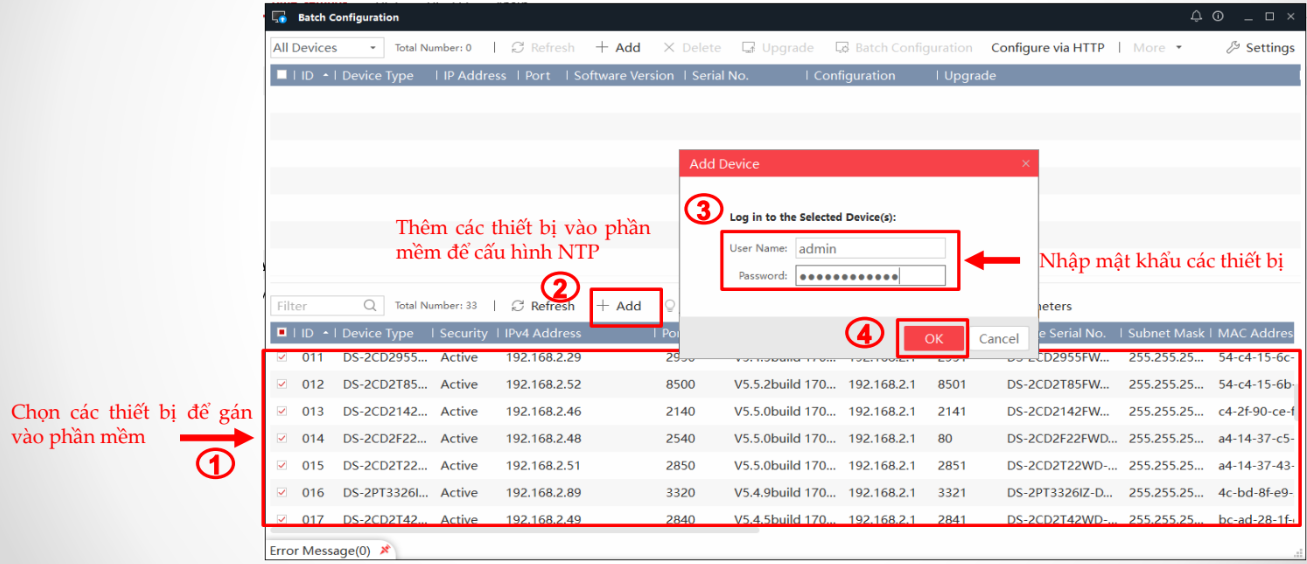Click into the User Name field
Screen dimensions: 1307x564
(x=869, y=249)
